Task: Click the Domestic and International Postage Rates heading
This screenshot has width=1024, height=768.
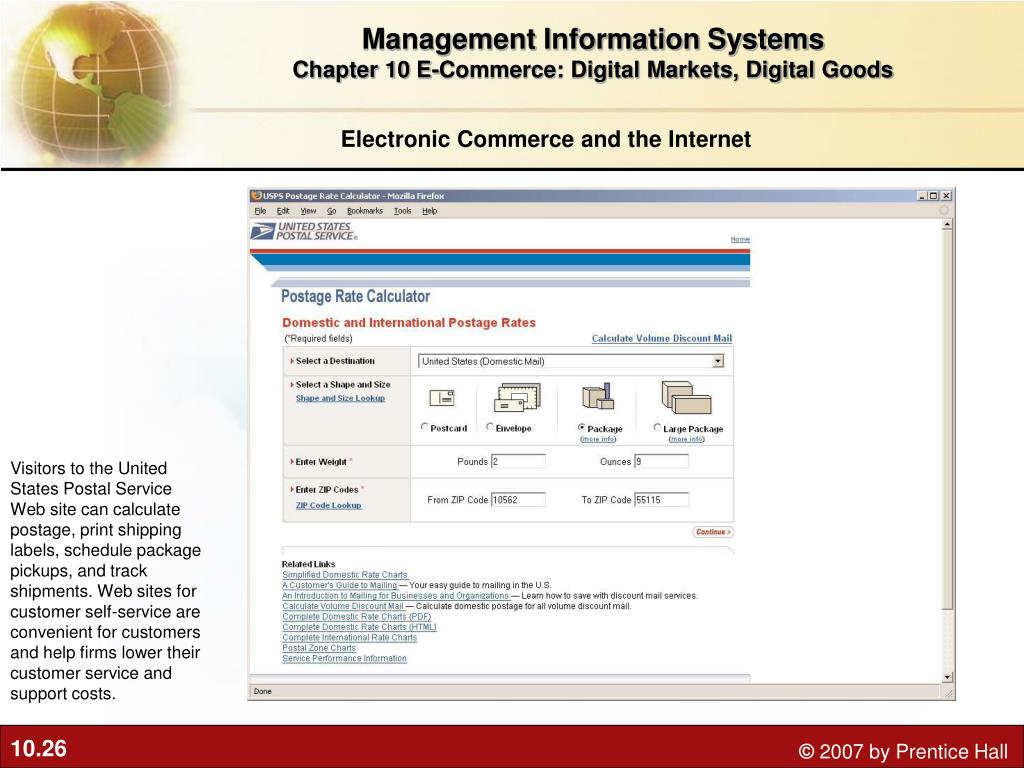Action: coord(409,323)
